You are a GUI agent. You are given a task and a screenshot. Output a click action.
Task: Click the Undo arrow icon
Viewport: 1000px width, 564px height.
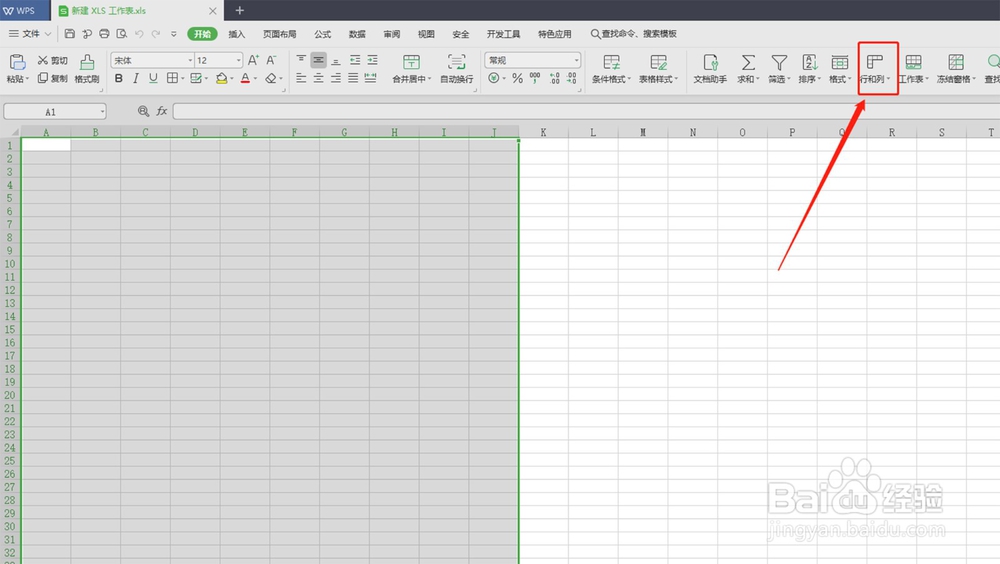point(139,34)
